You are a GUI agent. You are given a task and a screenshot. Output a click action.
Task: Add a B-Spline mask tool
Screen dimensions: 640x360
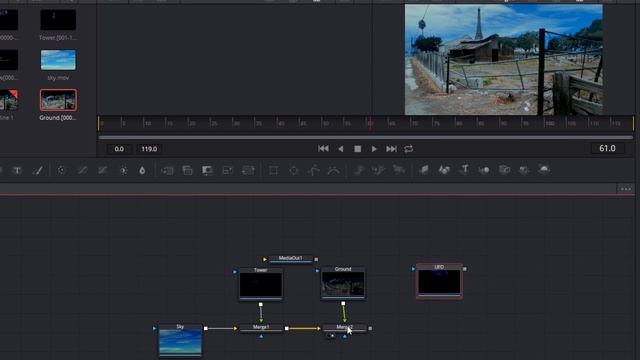(x=333, y=170)
